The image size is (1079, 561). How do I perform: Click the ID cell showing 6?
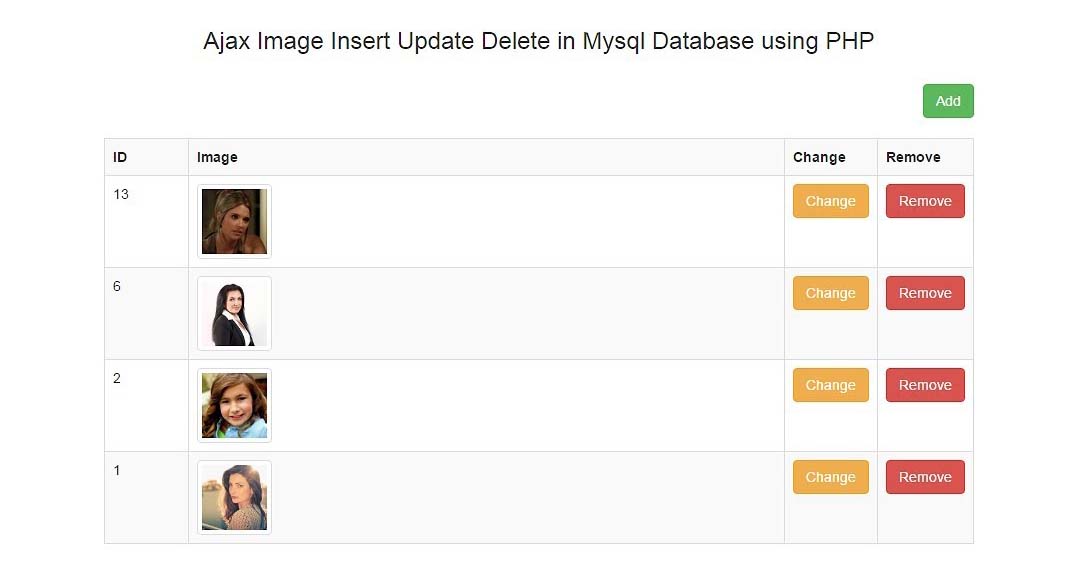[x=117, y=286]
